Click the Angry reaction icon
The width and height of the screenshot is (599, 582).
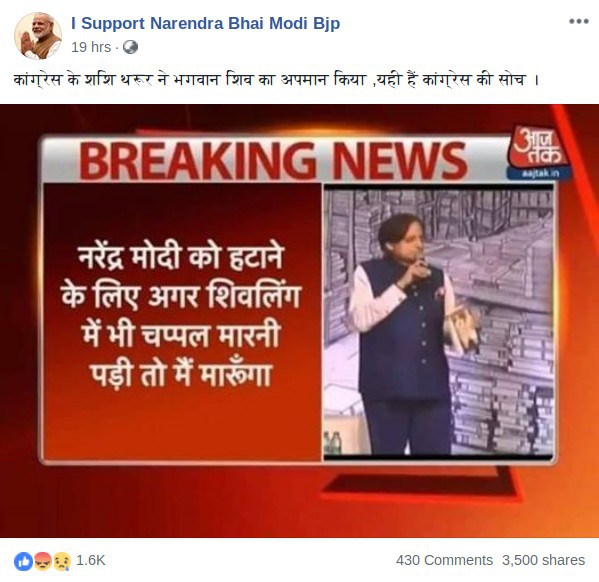42,561
